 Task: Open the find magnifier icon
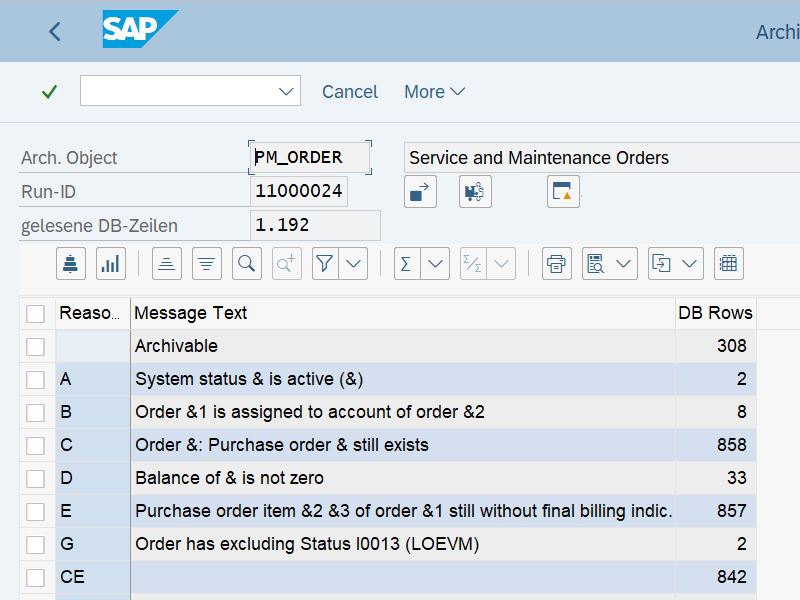point(246,264)
